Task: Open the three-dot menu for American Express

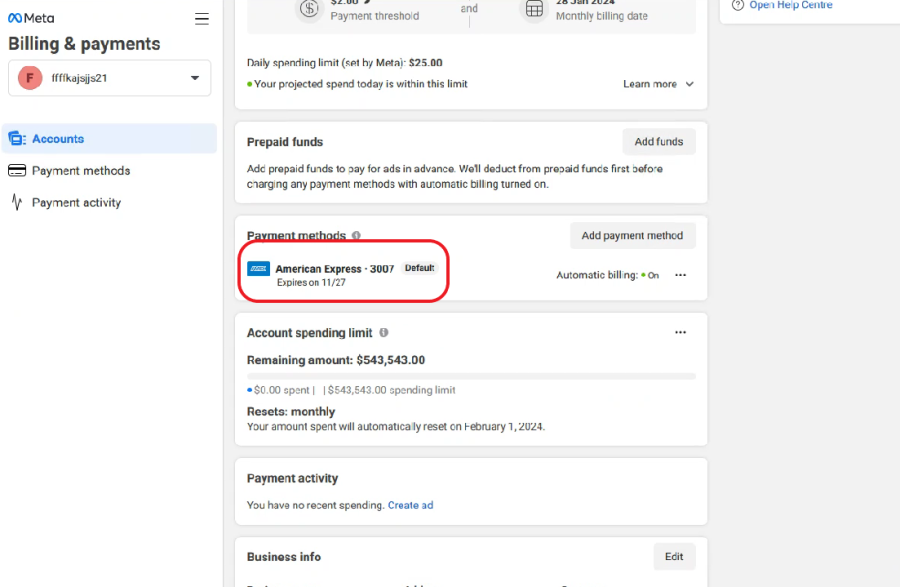Action: 681,275
